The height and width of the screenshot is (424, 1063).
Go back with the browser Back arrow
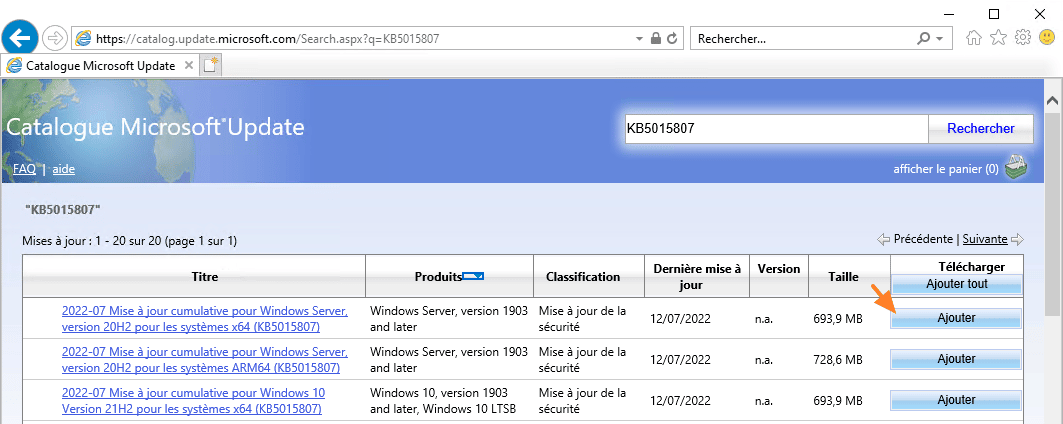point(20,38)
